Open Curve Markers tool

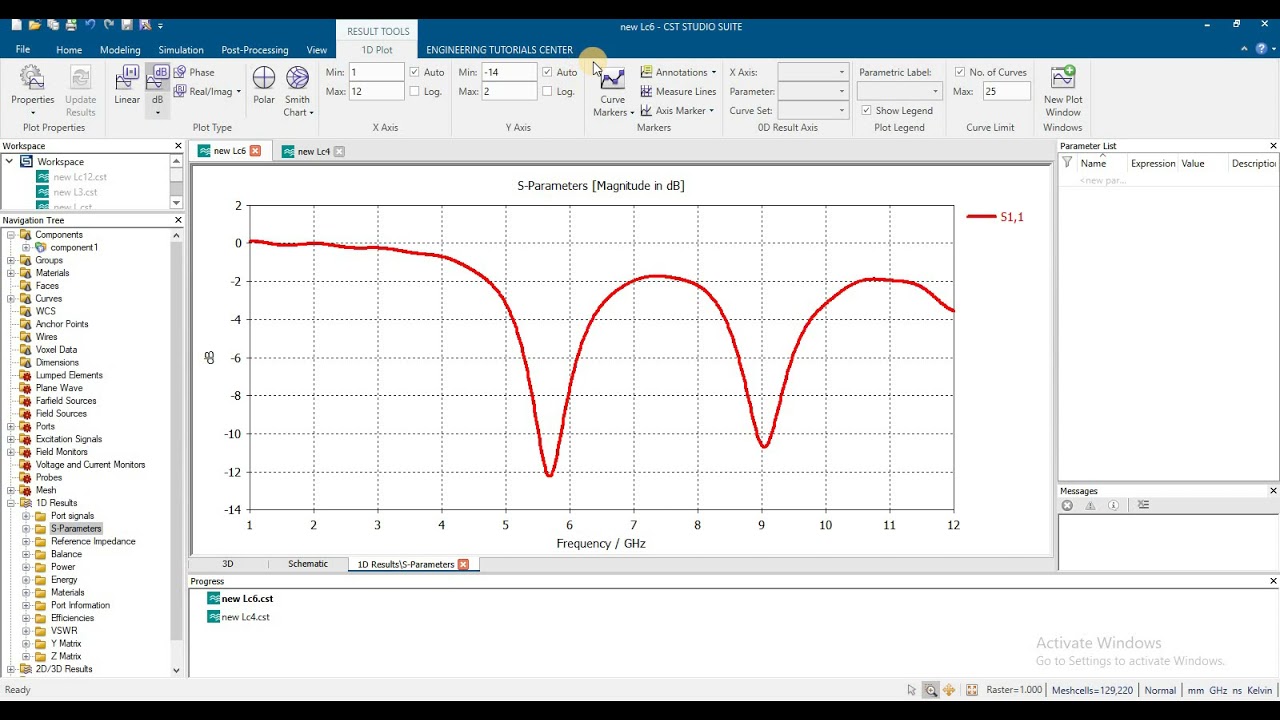(x=612, y=91)
